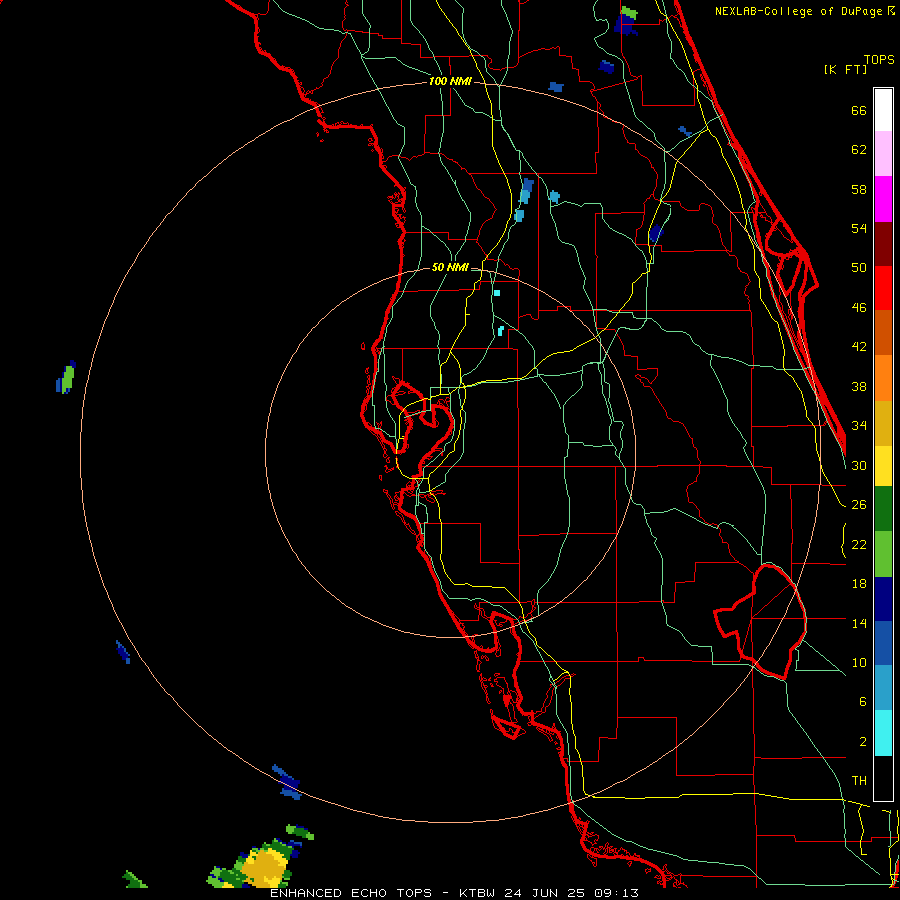Pick the cyan swatch near label 2
Viewport: 900px width, 900px height.
tap(883, 734)
